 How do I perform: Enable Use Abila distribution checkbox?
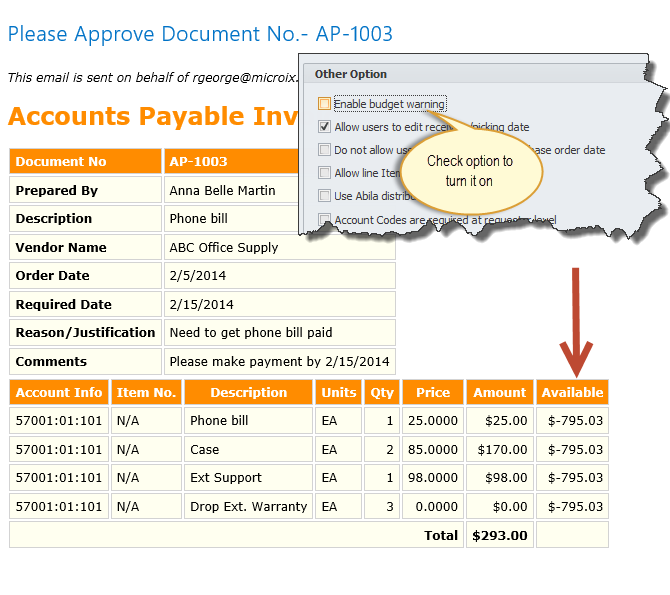(324, 196)
